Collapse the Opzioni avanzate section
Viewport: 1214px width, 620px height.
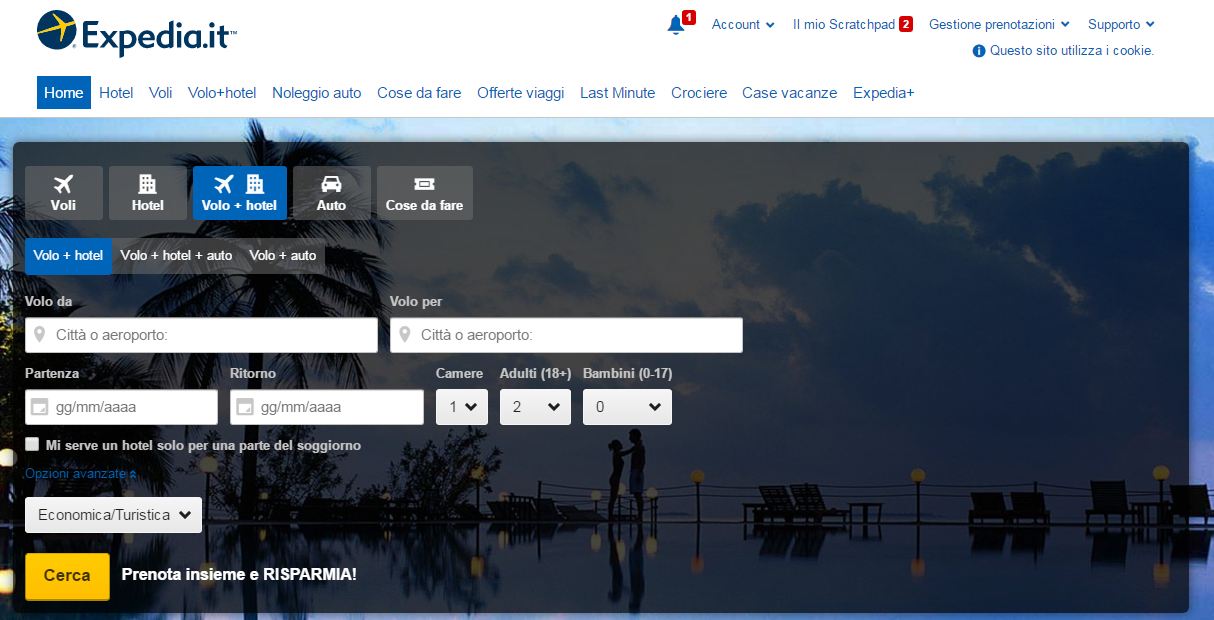(x=80, y=474)
